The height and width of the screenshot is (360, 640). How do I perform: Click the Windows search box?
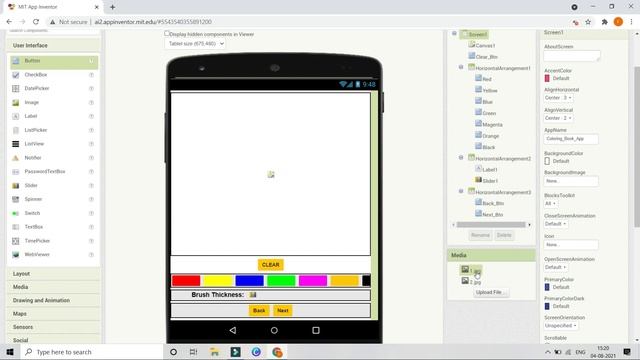92,352
